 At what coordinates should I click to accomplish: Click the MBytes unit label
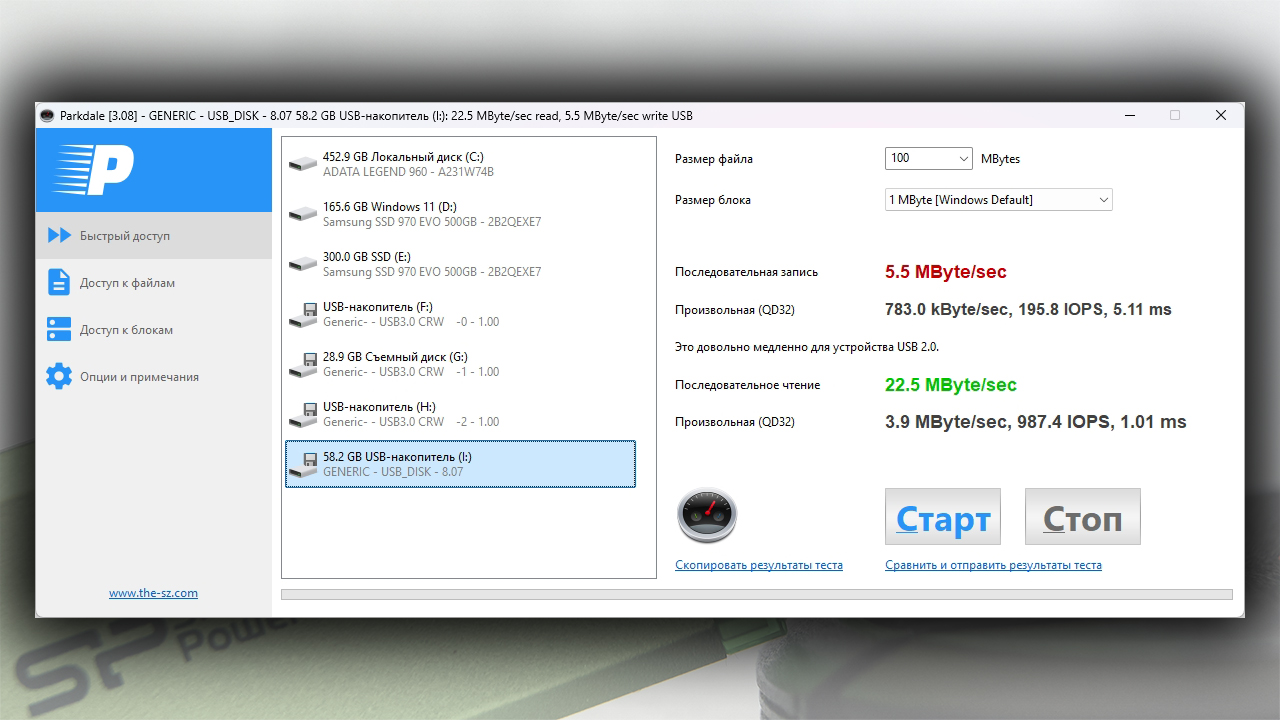point(1000,159)
